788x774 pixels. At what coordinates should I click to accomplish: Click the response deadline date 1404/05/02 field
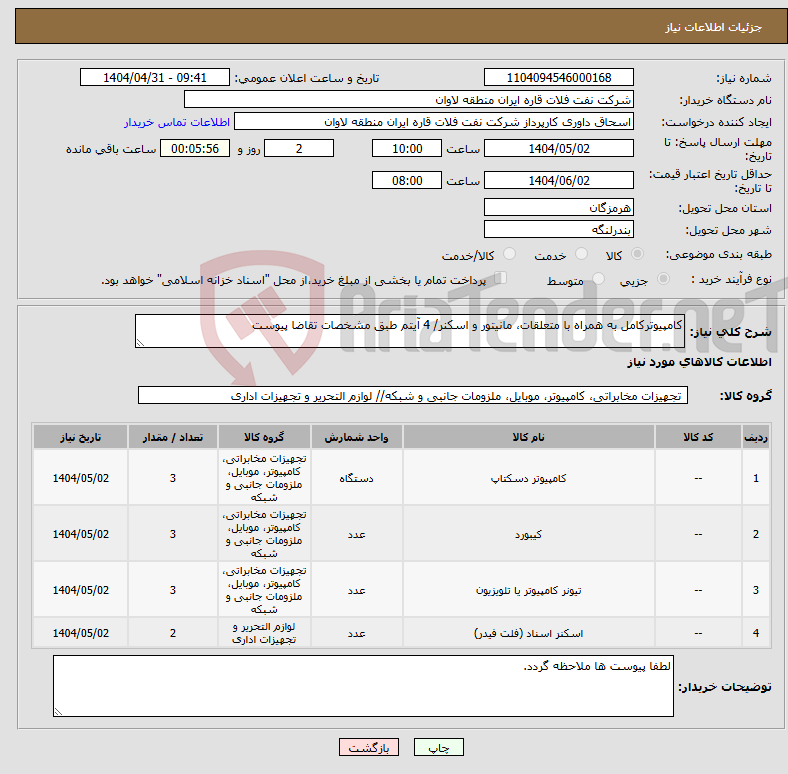(x=558, y=149)
